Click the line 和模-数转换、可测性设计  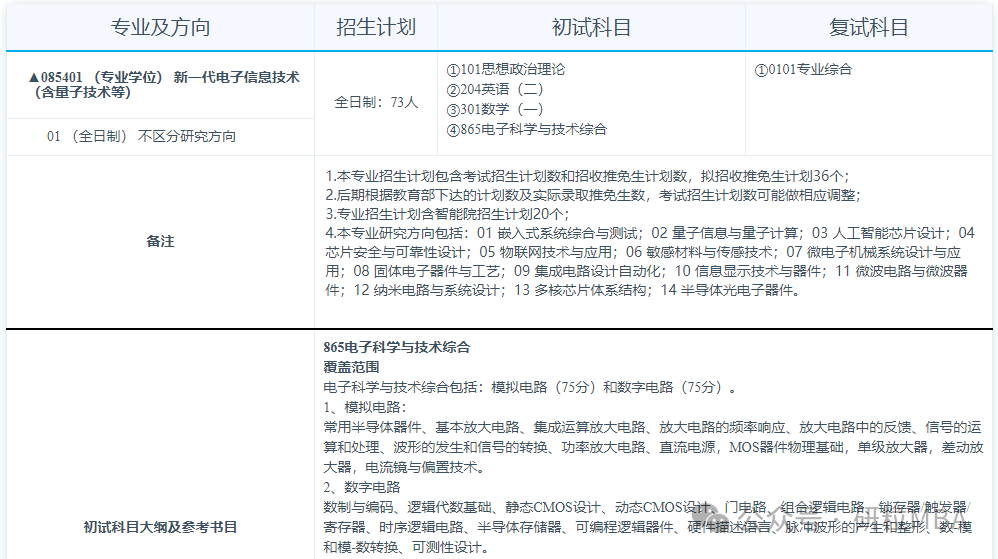click(x=407, y=548)
